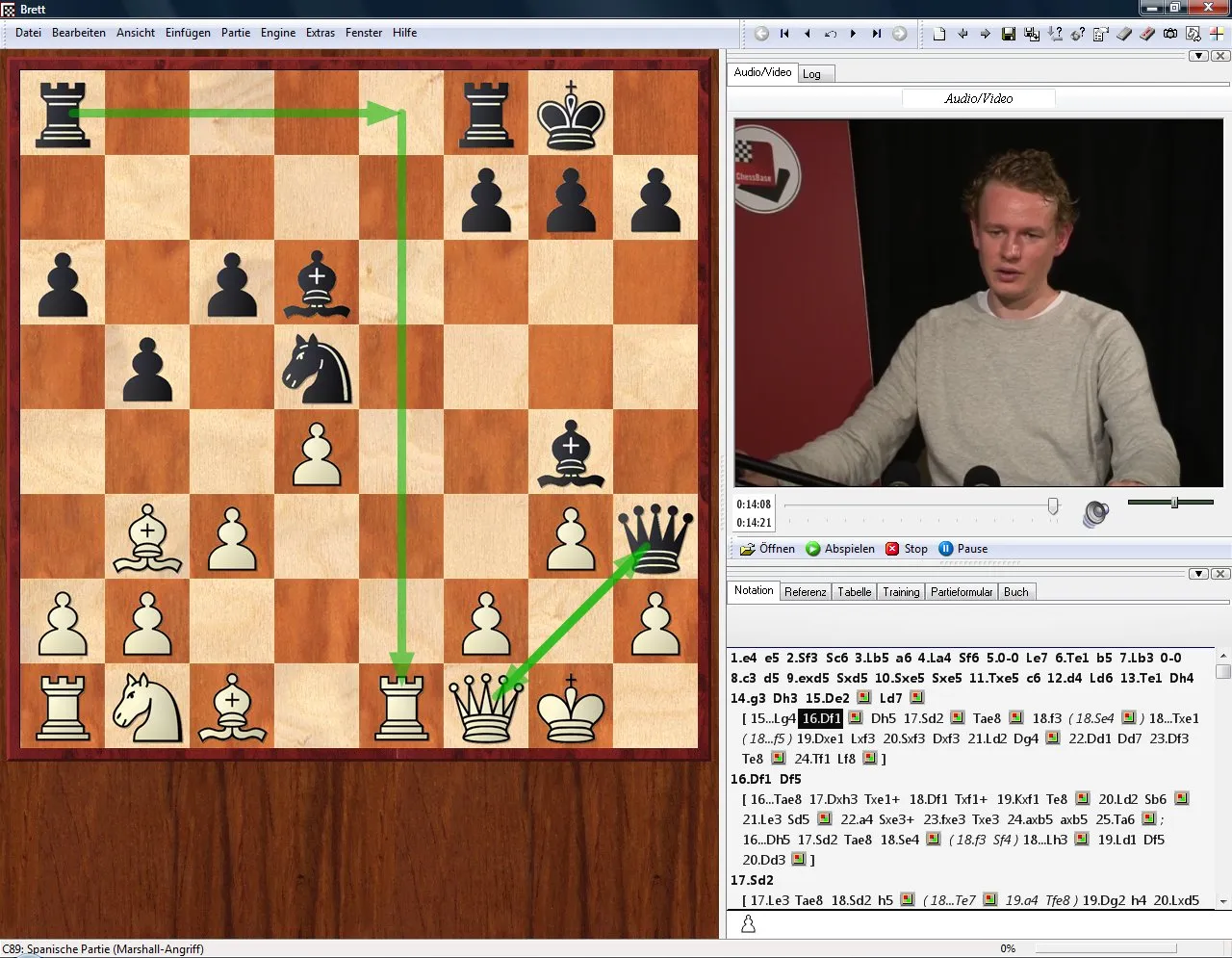Click the colored grid layout icon
1232x958 pixels.
[x=1217, y=34]
